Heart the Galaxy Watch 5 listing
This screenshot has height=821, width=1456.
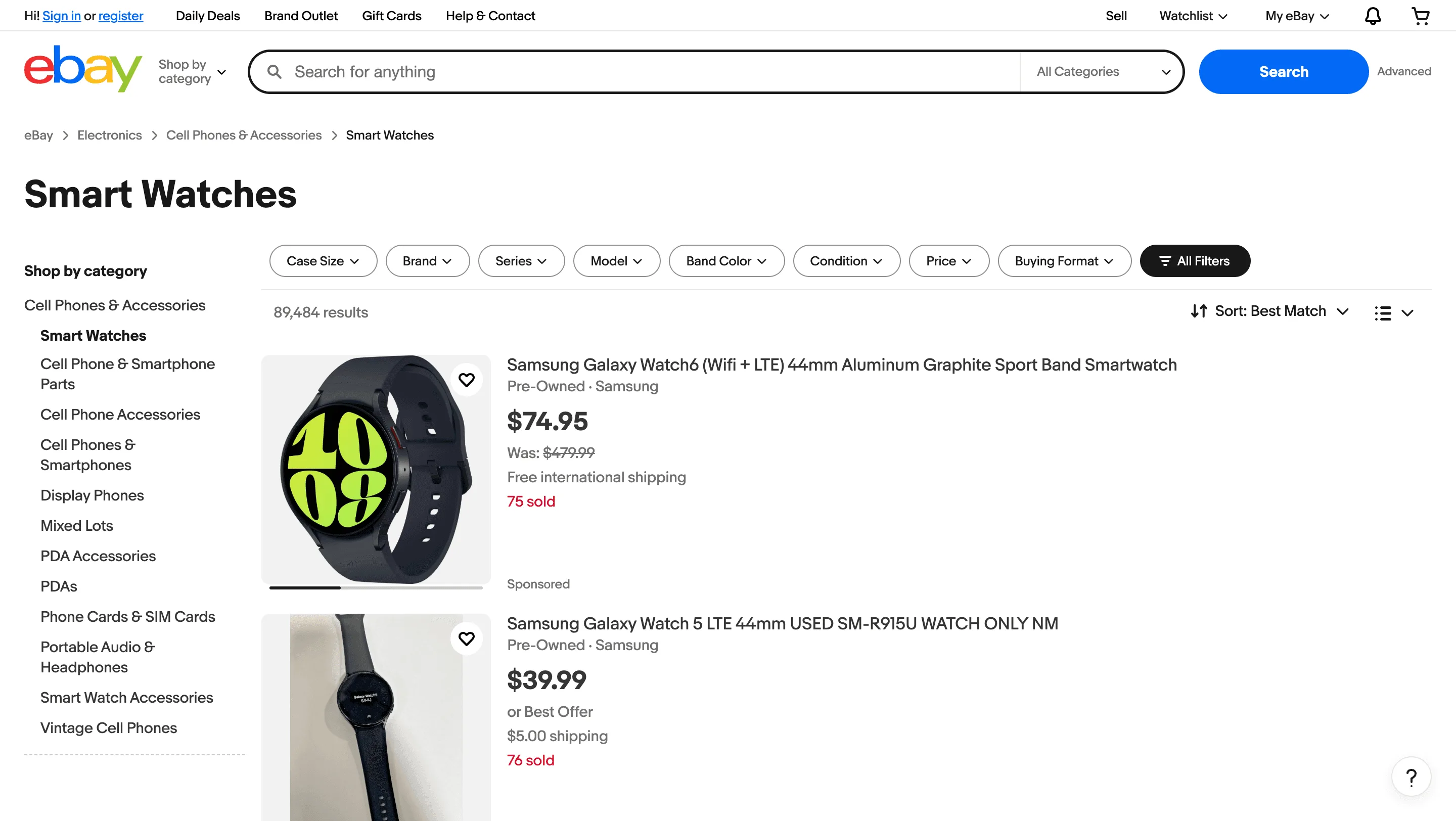tap(466, 638)
